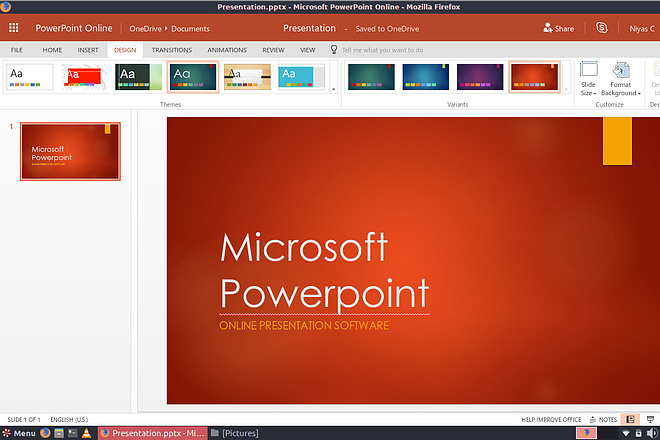
Task: Select the DESIGN tab
Action: [125, 50]
